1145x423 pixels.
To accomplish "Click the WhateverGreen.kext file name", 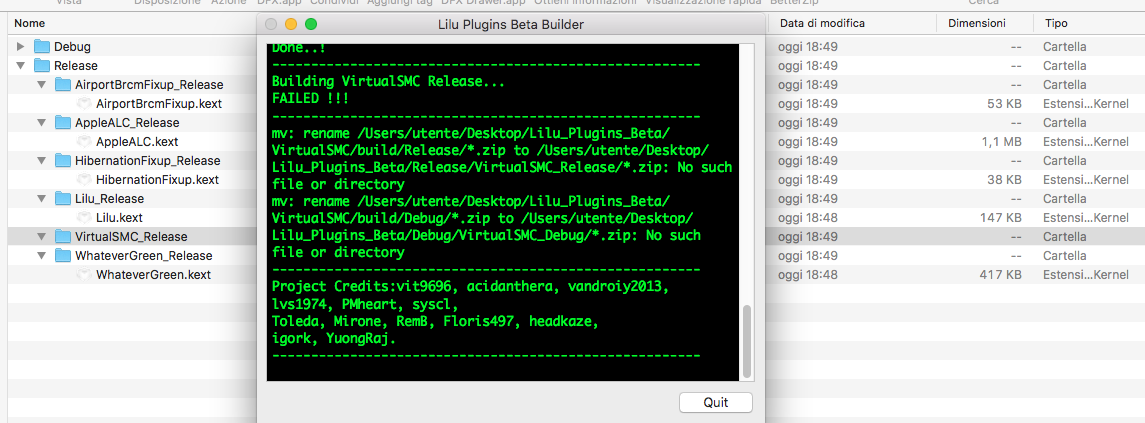I will click(153, 275).
